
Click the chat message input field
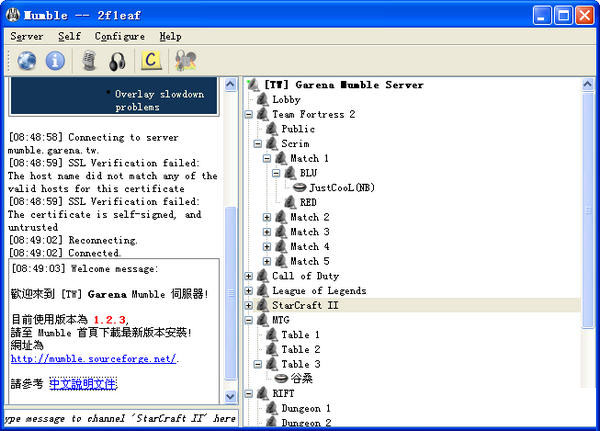pyautogui.click(x=121, y=418)
